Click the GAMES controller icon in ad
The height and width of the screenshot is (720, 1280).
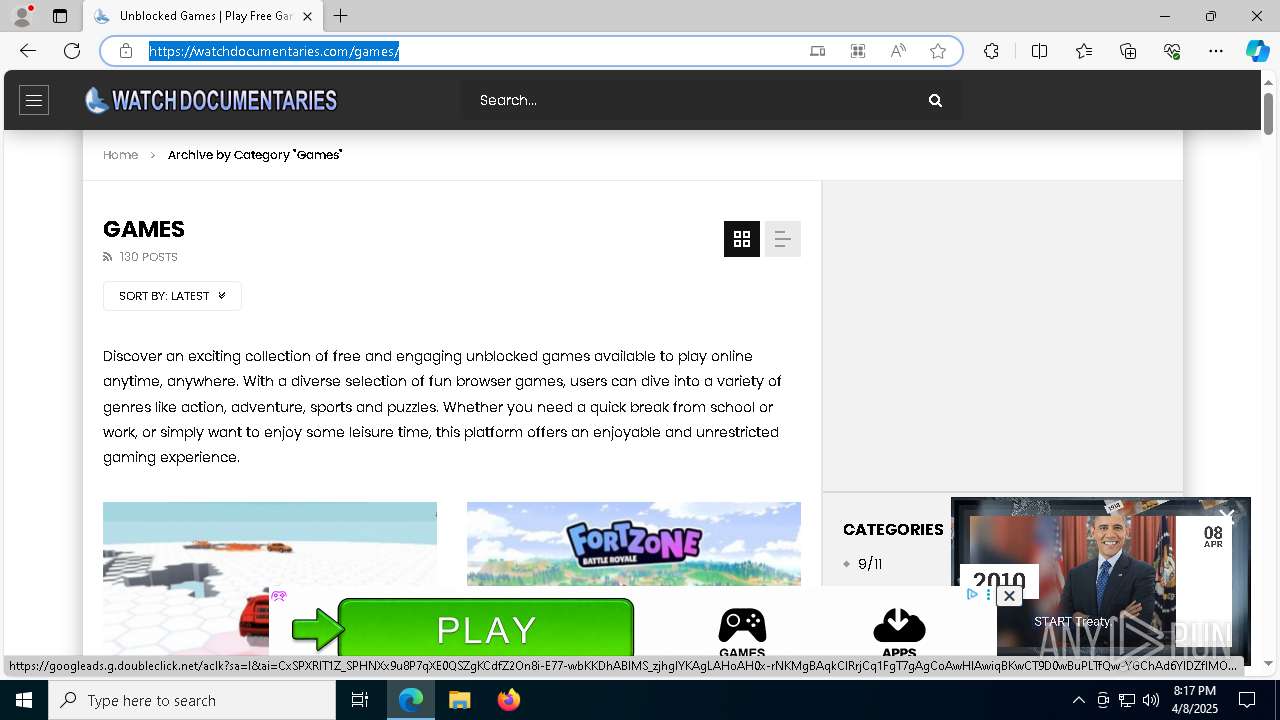742,631
